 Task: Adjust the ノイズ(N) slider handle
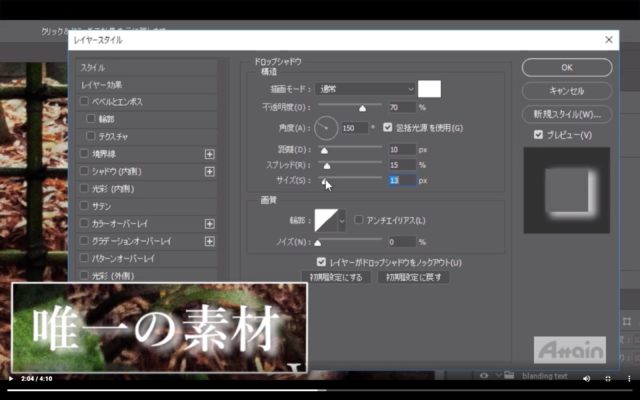pos(318,243)
